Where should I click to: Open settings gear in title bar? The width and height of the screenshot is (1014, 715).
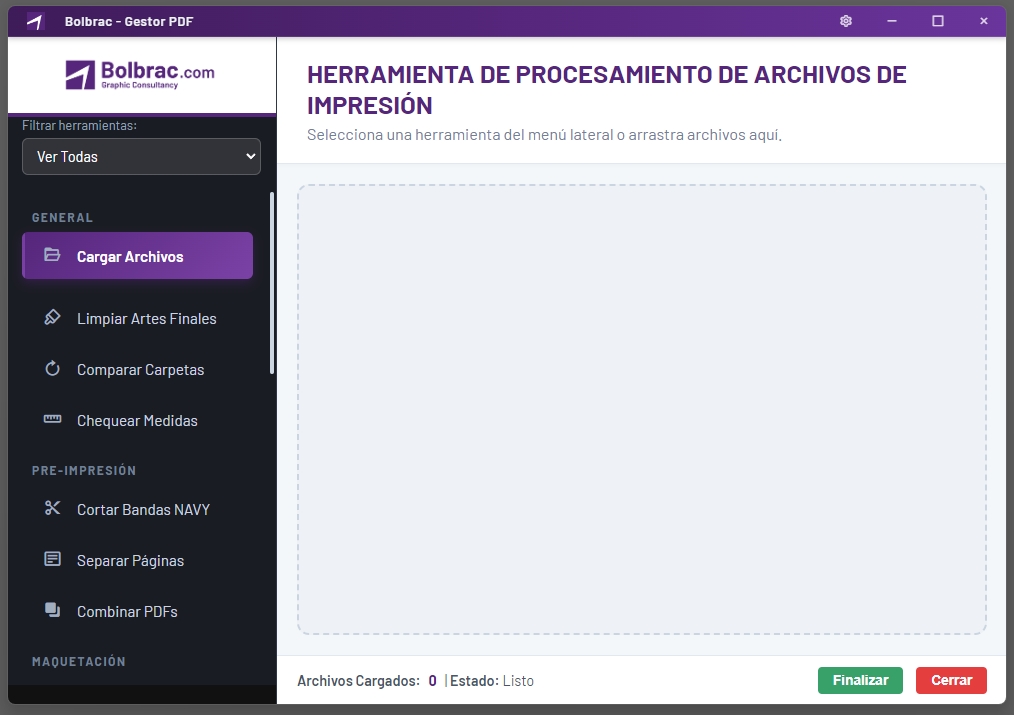pos(845,21)
